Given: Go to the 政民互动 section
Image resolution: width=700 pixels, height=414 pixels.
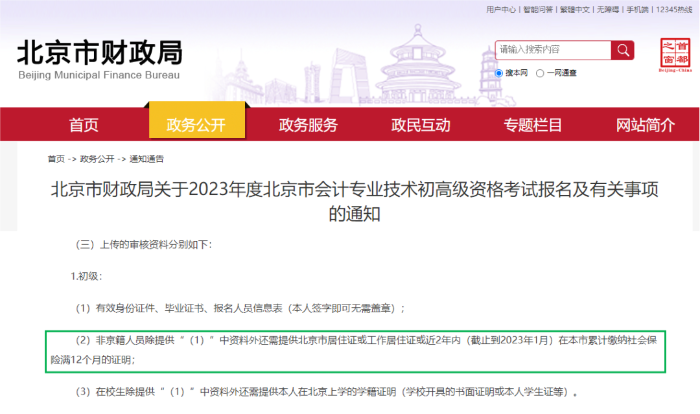Looking at the screenshot, I should (421, 125).
